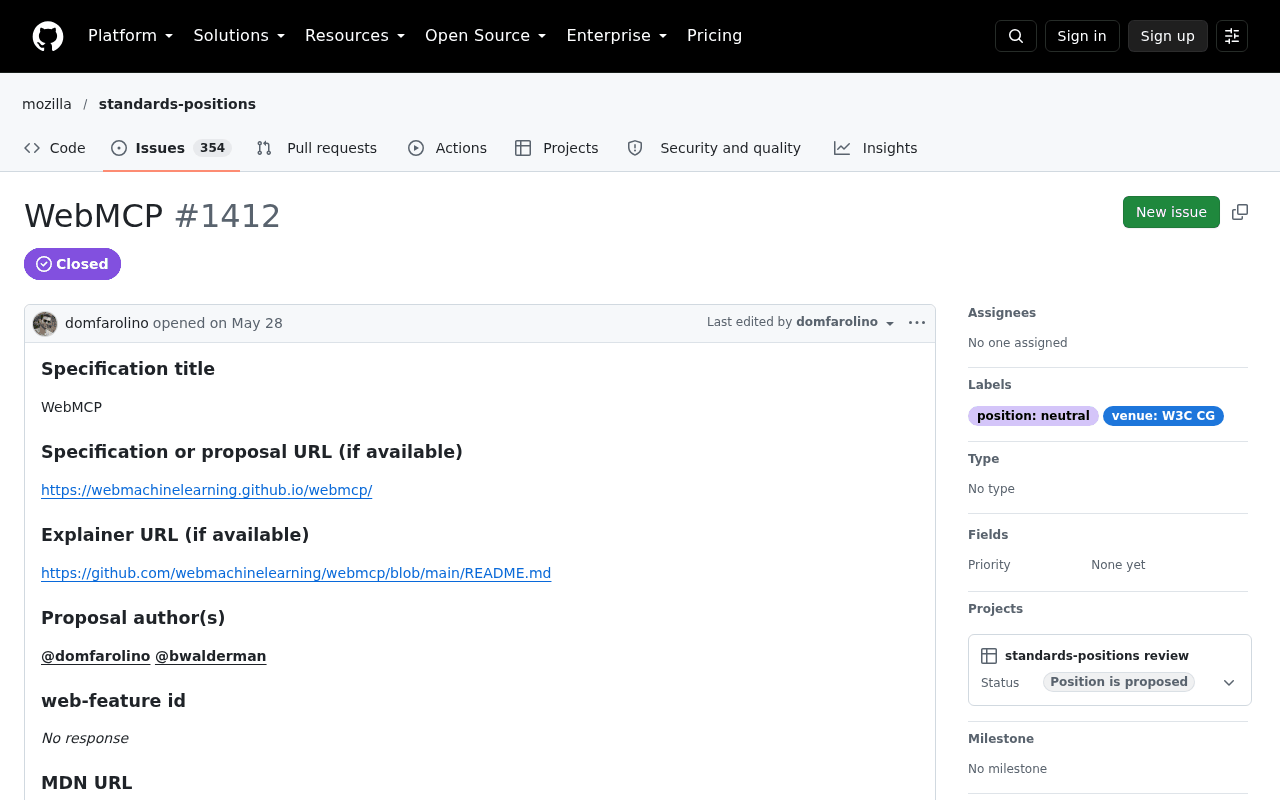Viewport: 1280px width, 800px height.
Task: Click the 'position: neutral' label
Action: [1033, 416]
